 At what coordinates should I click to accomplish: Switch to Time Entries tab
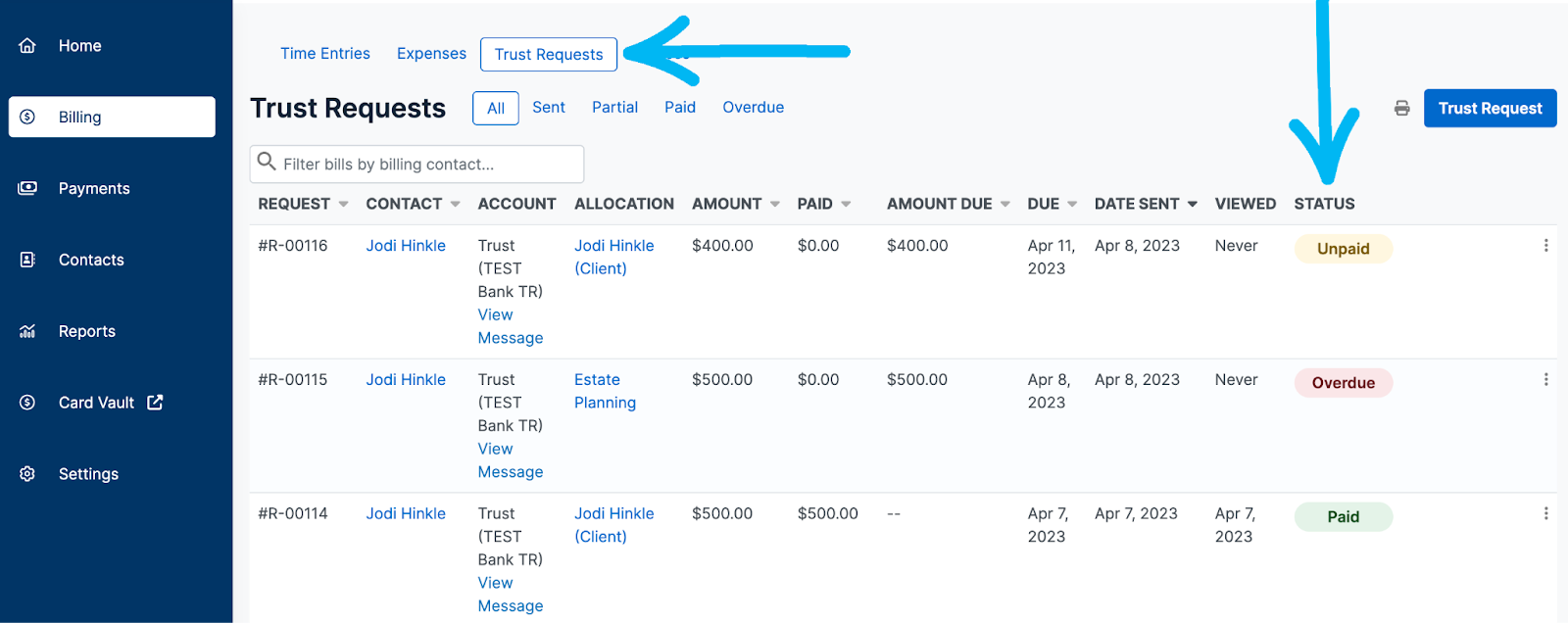[324, 54]
